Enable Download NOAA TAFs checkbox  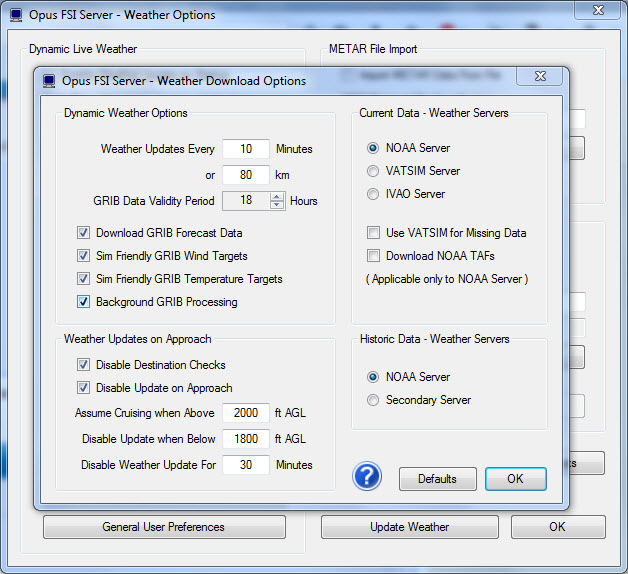coord(373,256)
